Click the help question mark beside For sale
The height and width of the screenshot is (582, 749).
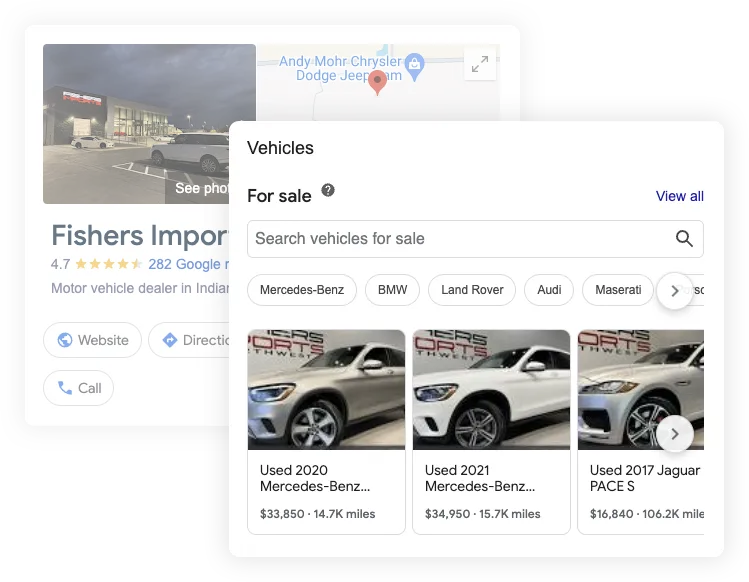tap(328, 190)
